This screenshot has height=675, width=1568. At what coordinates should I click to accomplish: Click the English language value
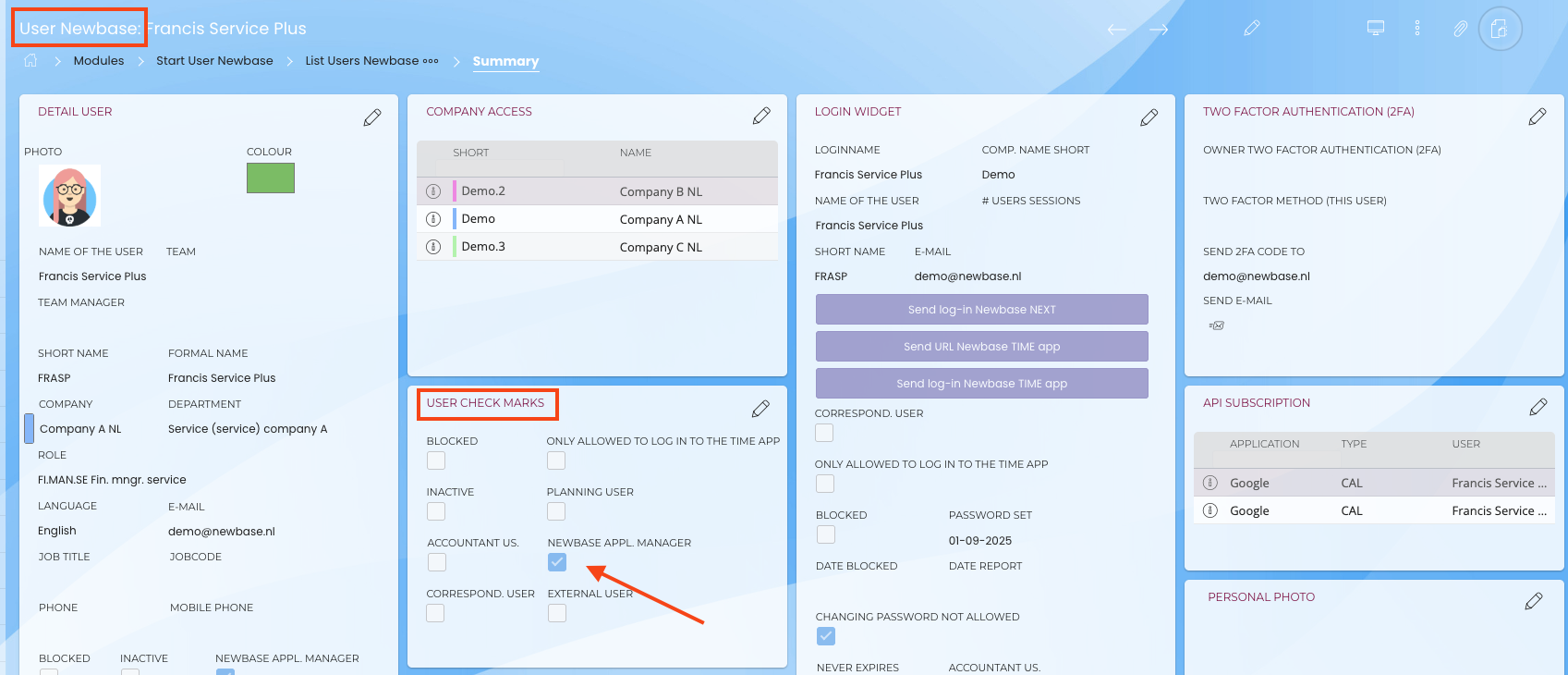point(57,531)
